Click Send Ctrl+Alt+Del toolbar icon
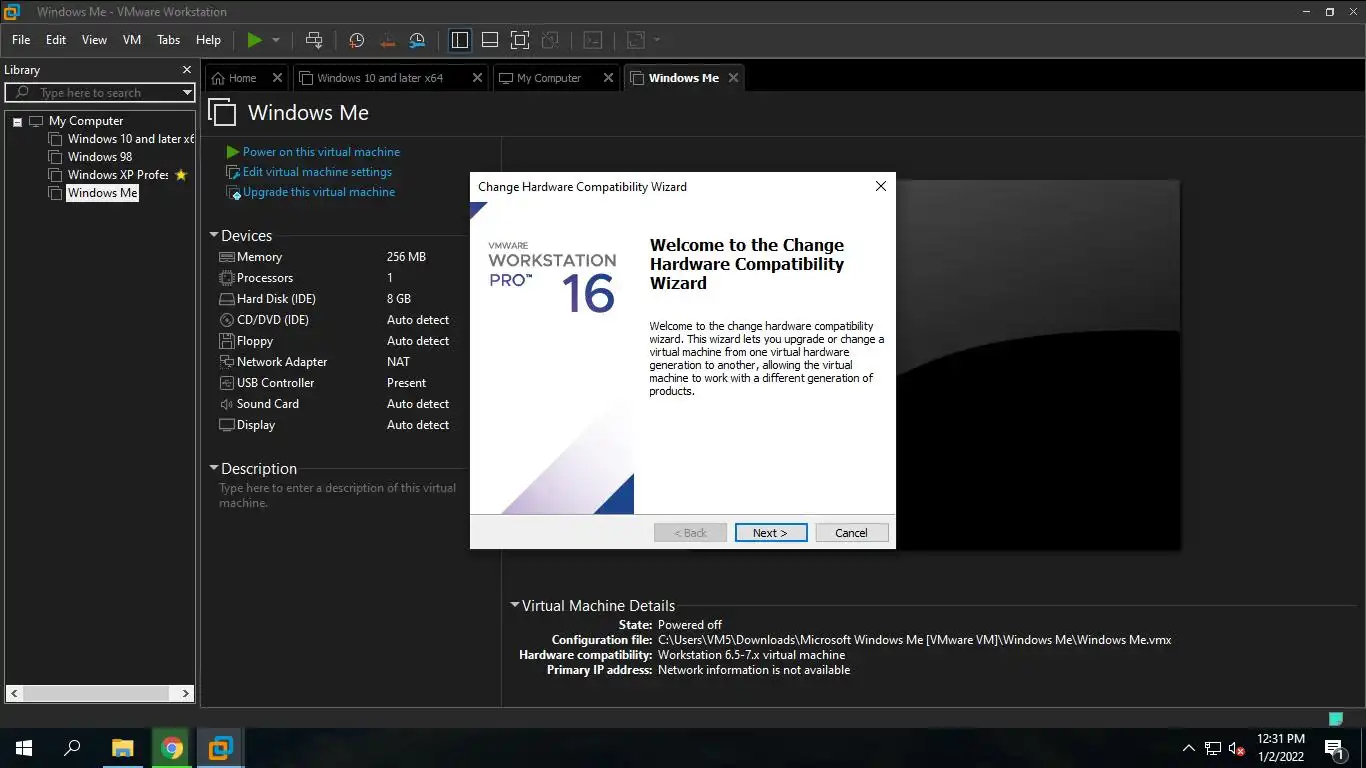This screenshot has height=768, width=1366. (314, 40)
